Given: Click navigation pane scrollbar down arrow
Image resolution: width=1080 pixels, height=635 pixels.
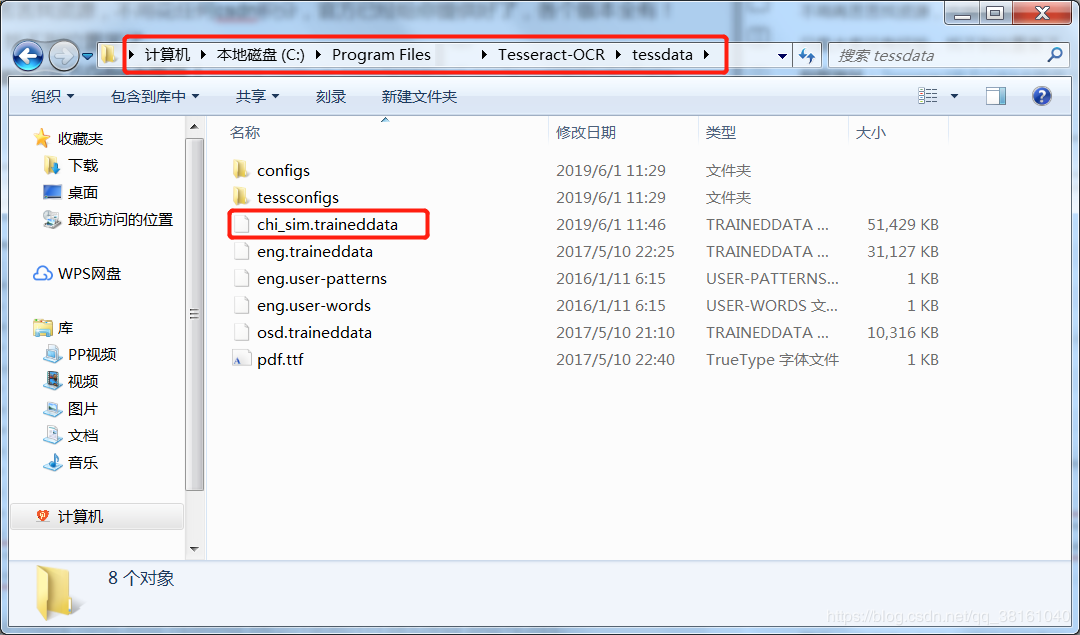Looking at the screenshot, I should pyautogui.click(x=194, y=549).
